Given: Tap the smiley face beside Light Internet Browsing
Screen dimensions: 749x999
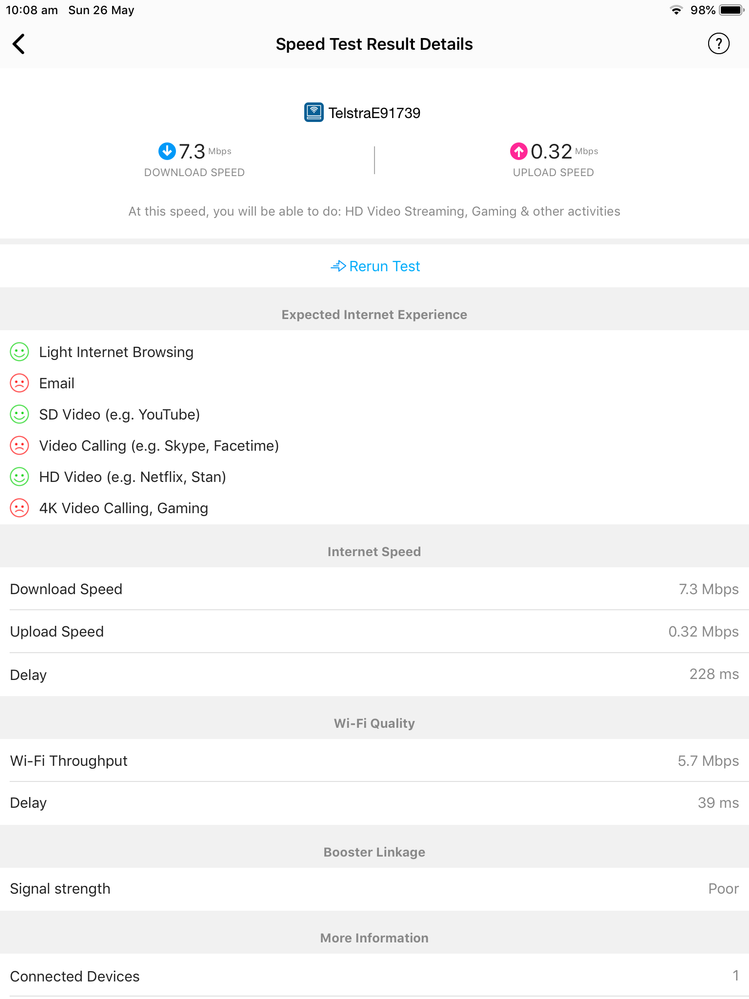Looking at the screenshot, I should (x=19, y=352).
